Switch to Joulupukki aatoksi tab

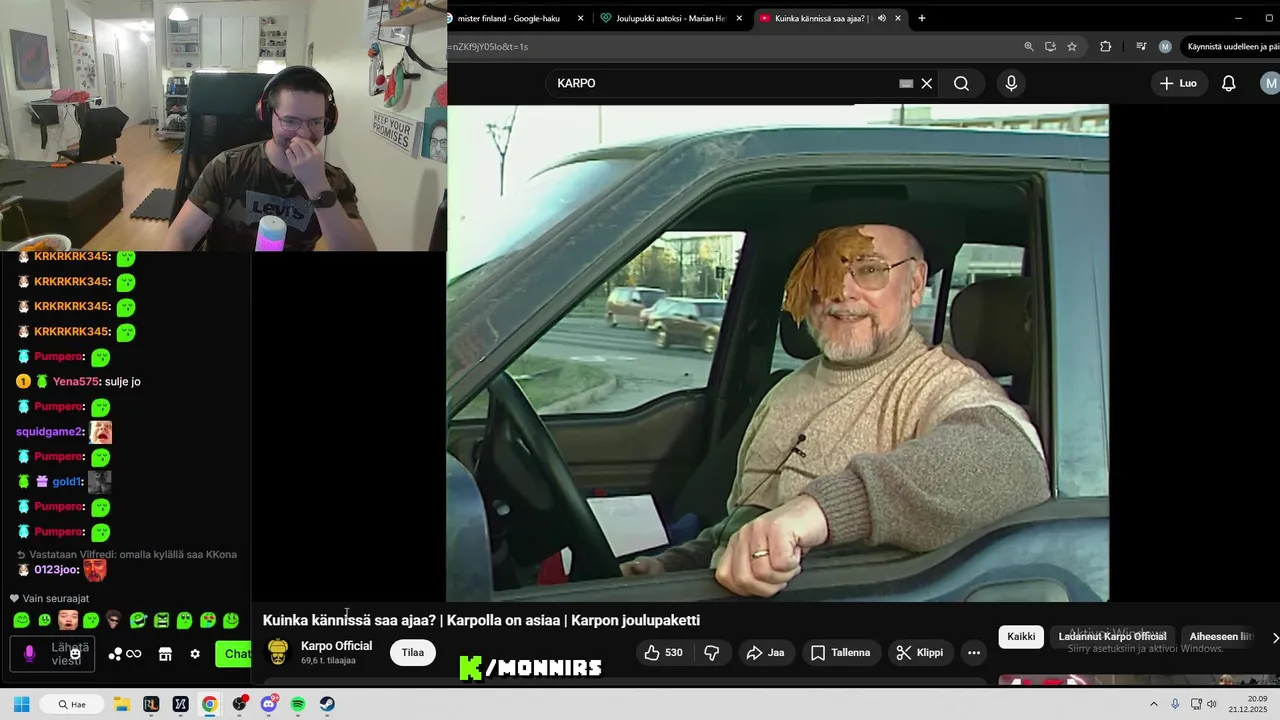click(x=672, y=18)
